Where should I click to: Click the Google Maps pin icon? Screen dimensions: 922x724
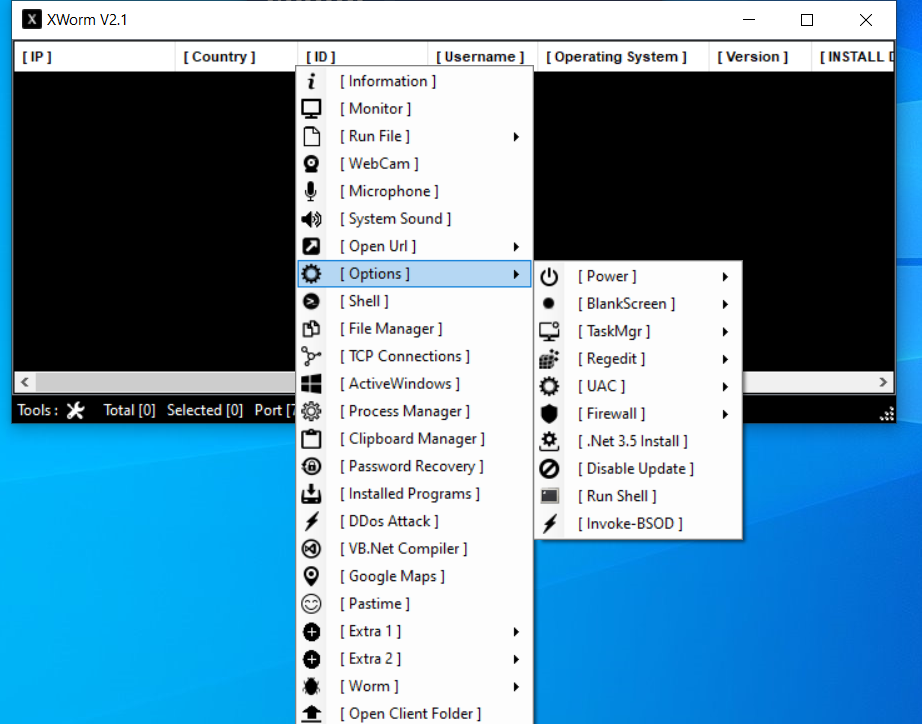311,576
